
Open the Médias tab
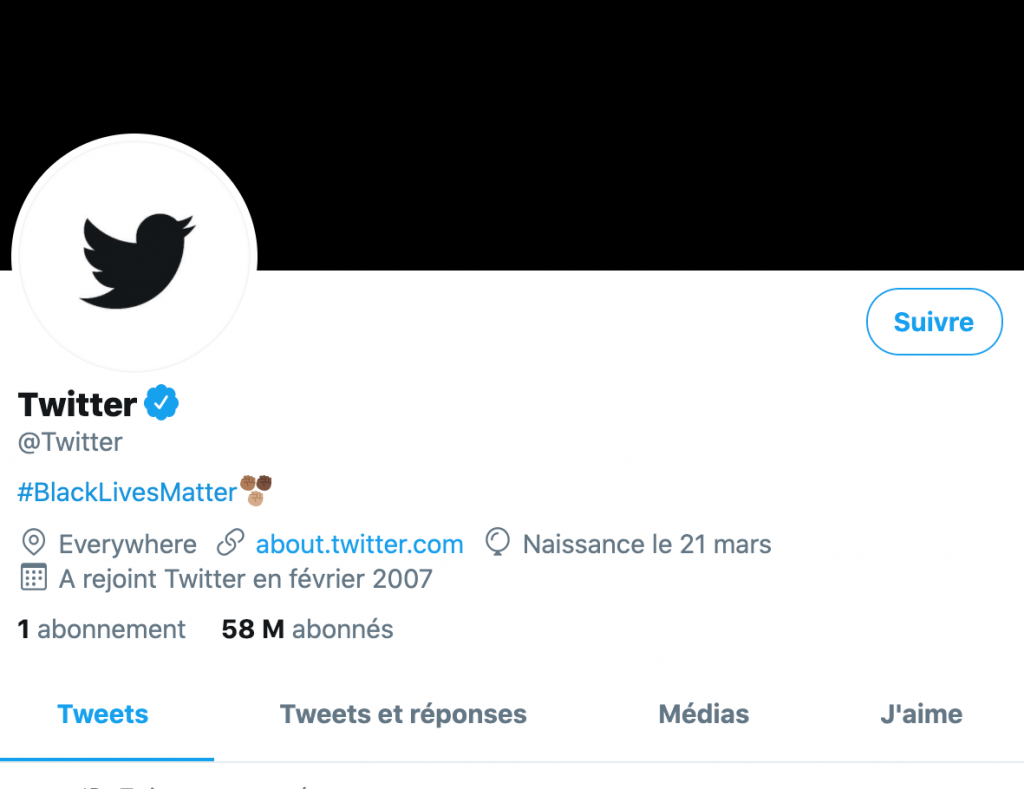coord(703,714)
